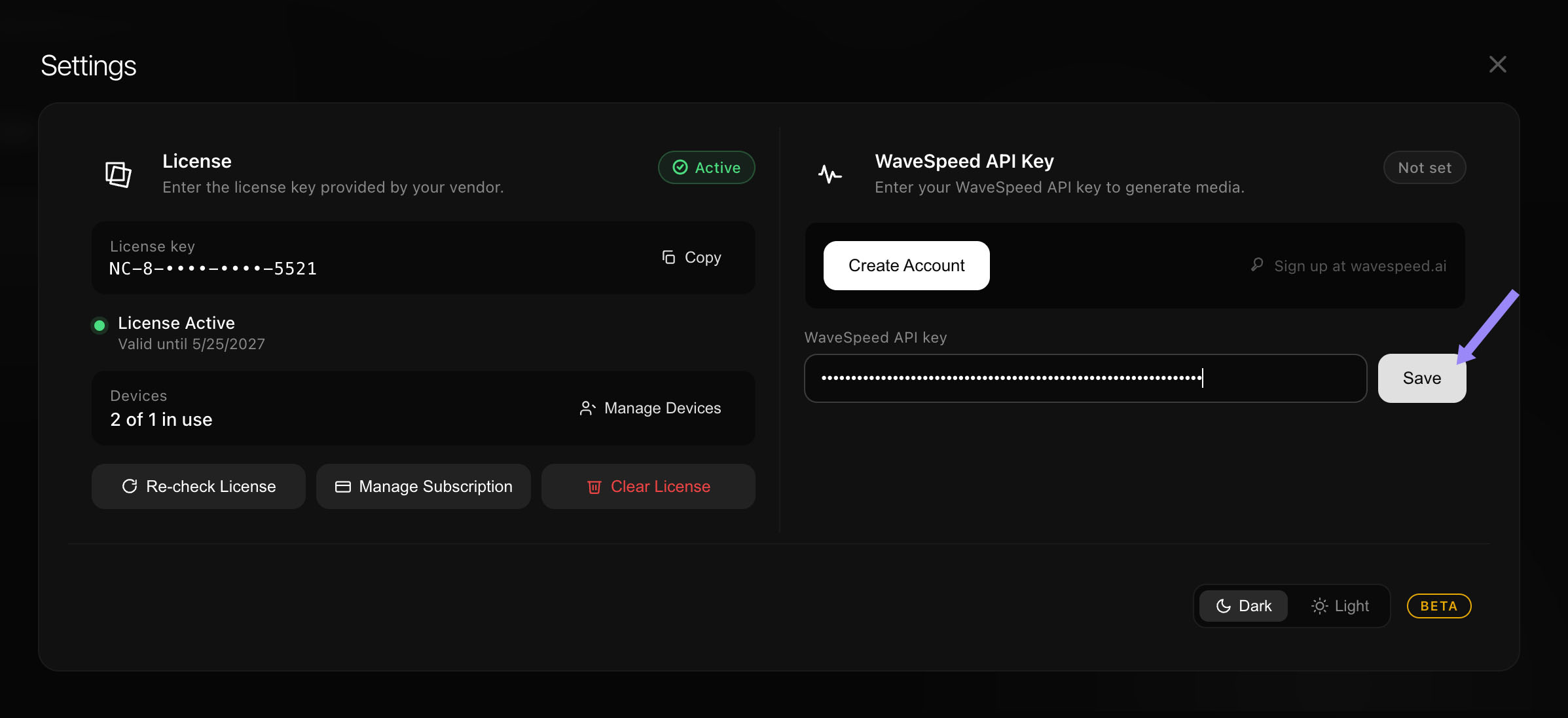Save the WaveSpeed API key
This screenshot has width=1568, height=718.
[1422, 378]
